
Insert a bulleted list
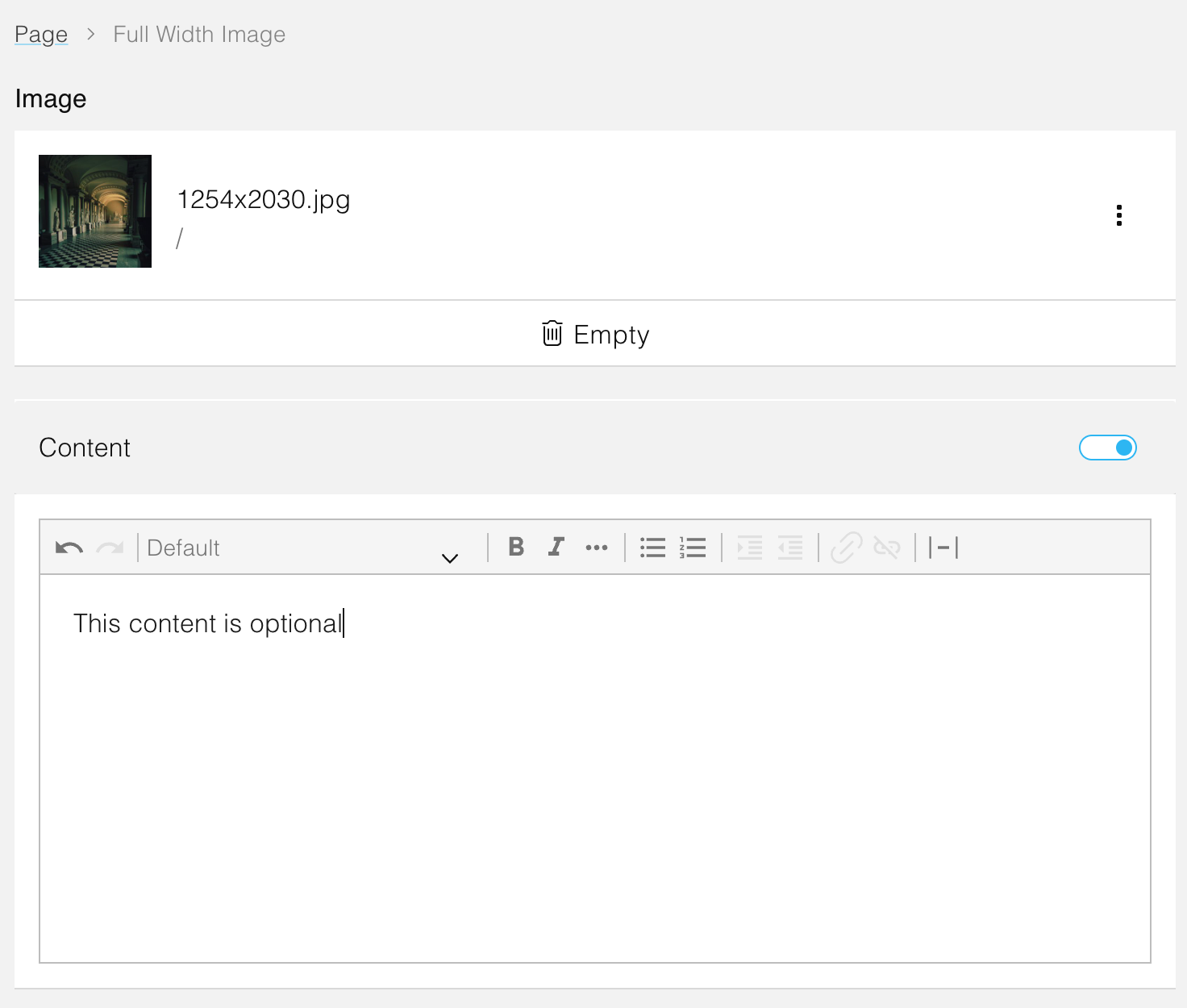point(652,548)
